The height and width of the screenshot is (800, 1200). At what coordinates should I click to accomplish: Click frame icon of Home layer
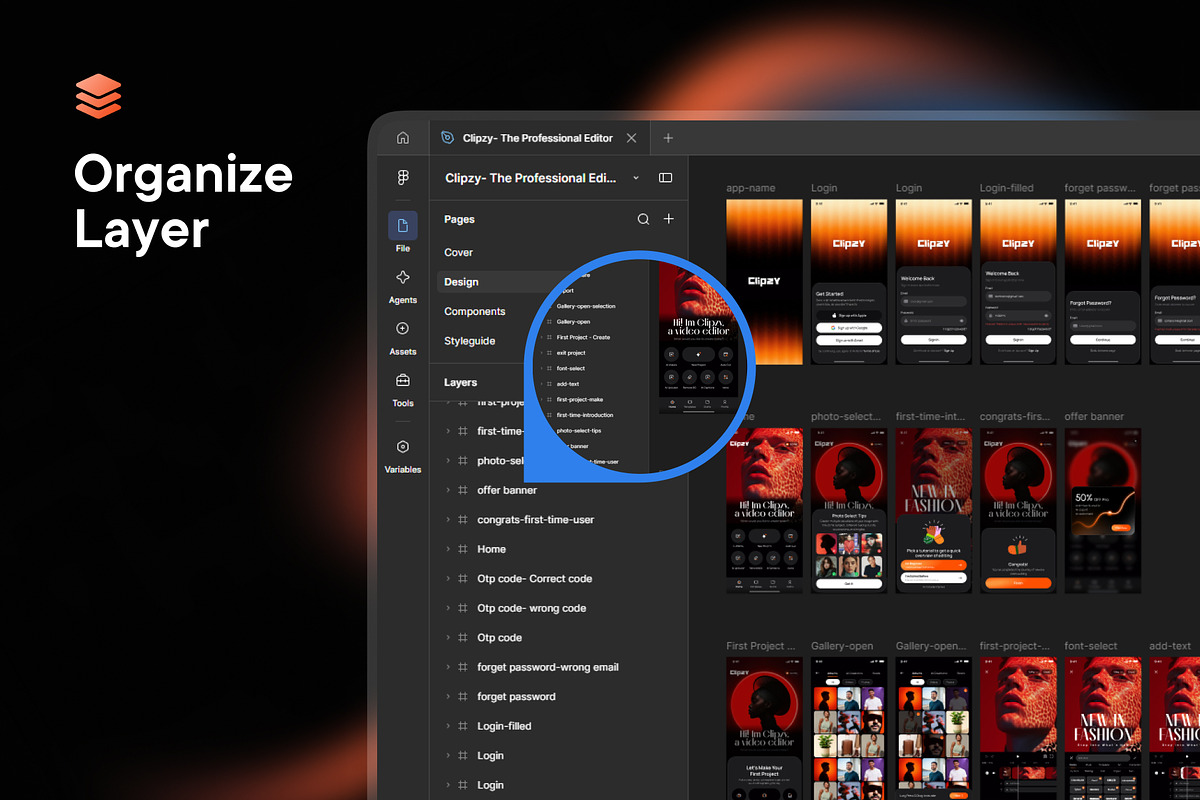tap(462, 549)
